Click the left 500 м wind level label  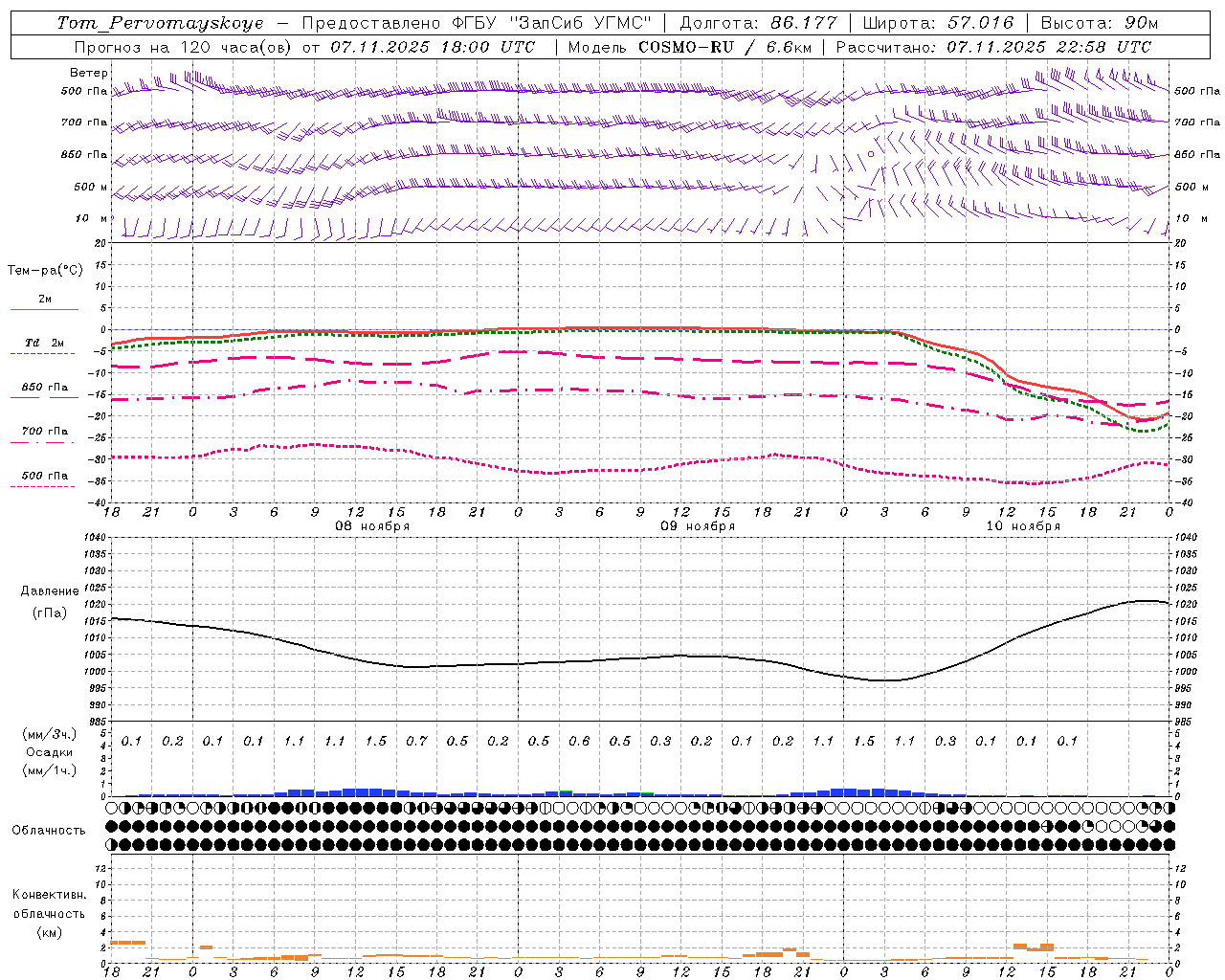[x=91, y=187]
